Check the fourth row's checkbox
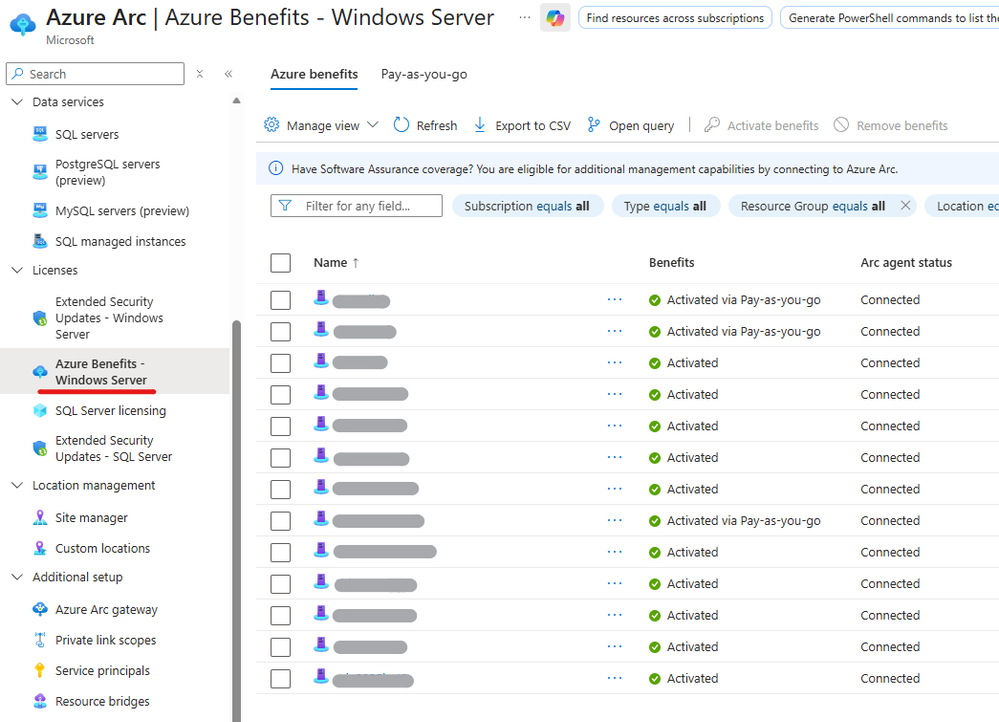Screen dimensions: 999x722 point(280,394)
